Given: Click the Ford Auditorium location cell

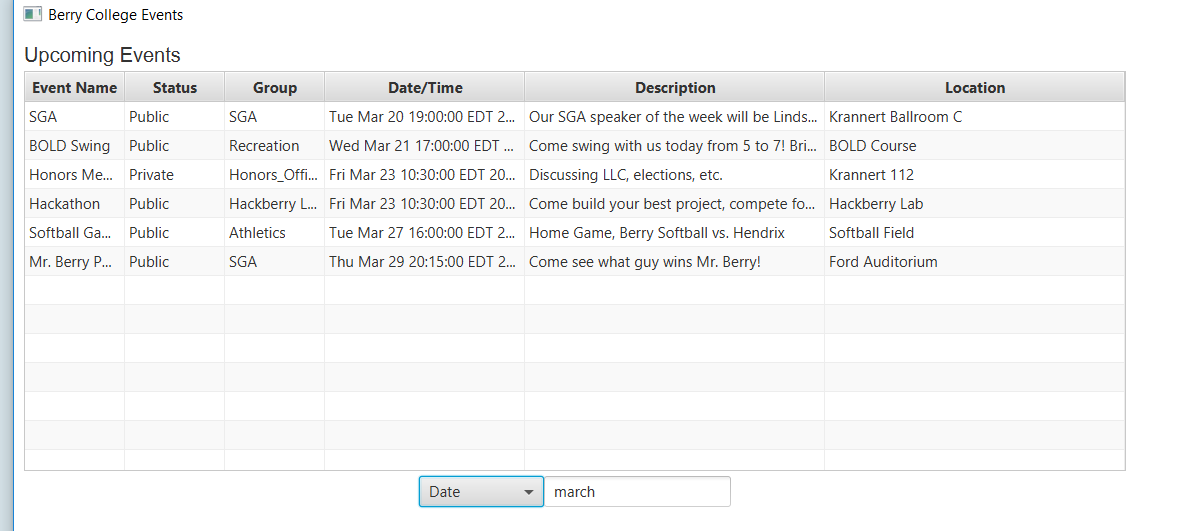Looking at the screenshot, I should pyautogui.click(x=883, y=262).
